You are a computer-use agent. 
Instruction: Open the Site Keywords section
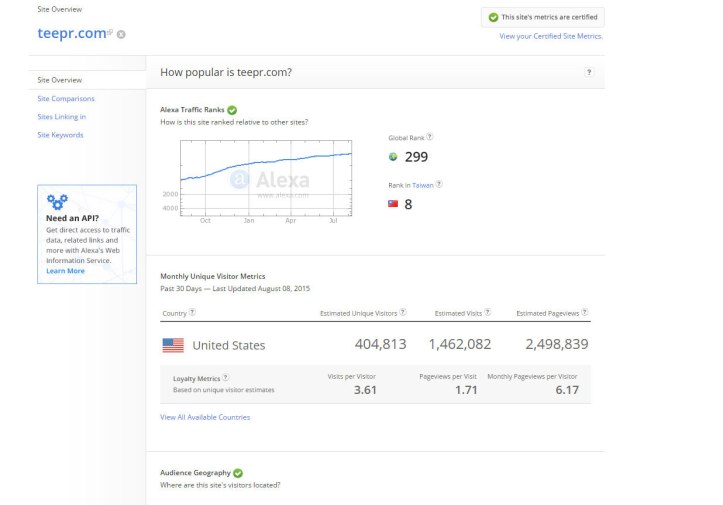tap(60, 134)
